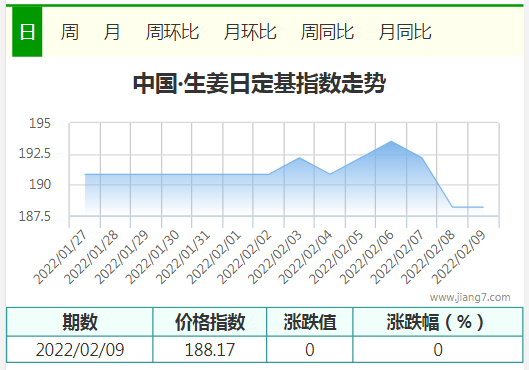
Task: Click the 2022/02/08 x-axis date label
Action: click(428, 257)
